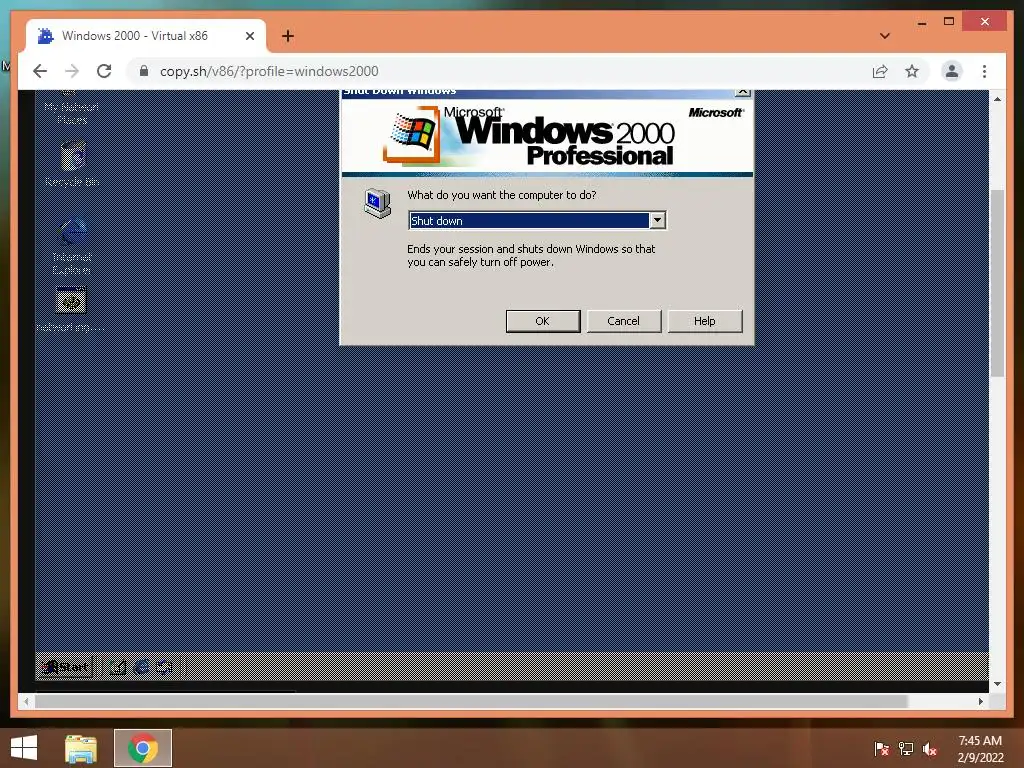The image size is (1024, 768).
Task: Select the My Network Places desktop icon
Action: click(x=72, y=108)
